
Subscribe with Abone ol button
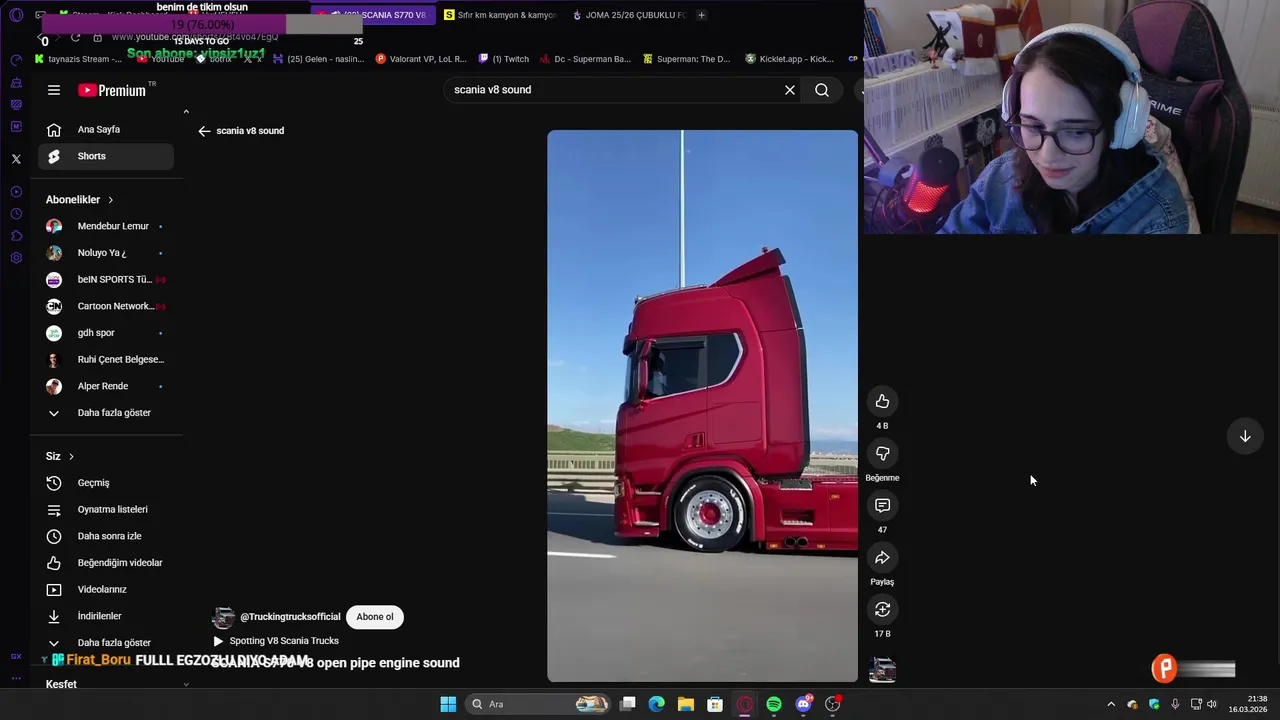pyautogui.click(x=375, y=617)
